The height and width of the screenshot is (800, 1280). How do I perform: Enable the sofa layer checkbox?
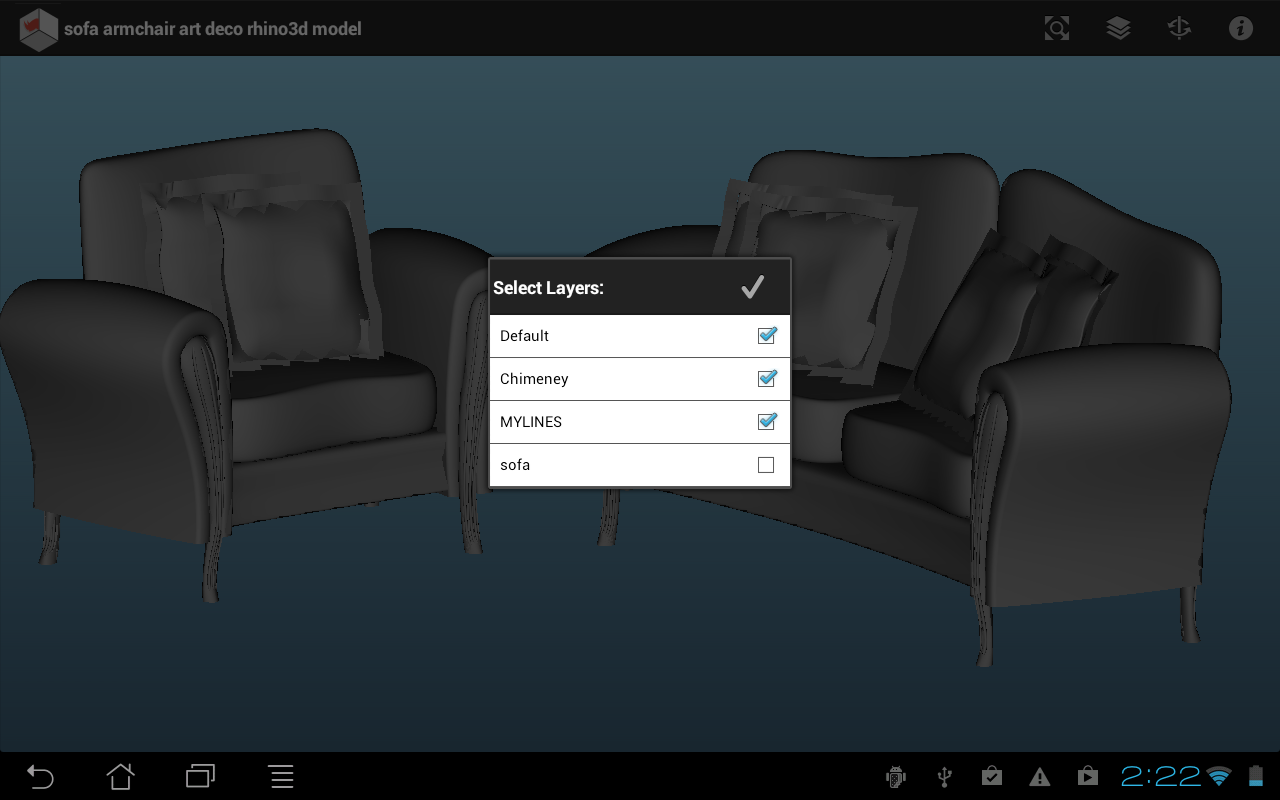click(766, 465)
